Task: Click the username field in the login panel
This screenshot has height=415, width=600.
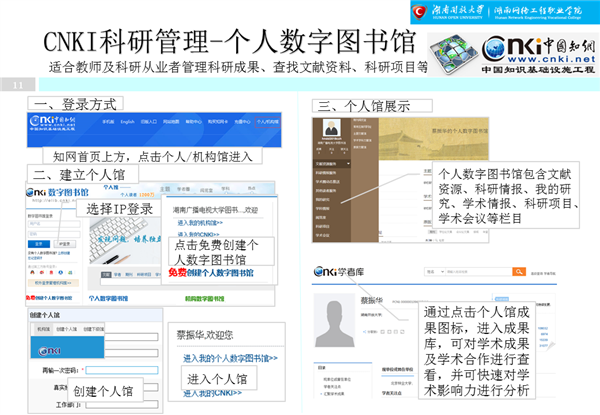Action: tap(54, 224)
